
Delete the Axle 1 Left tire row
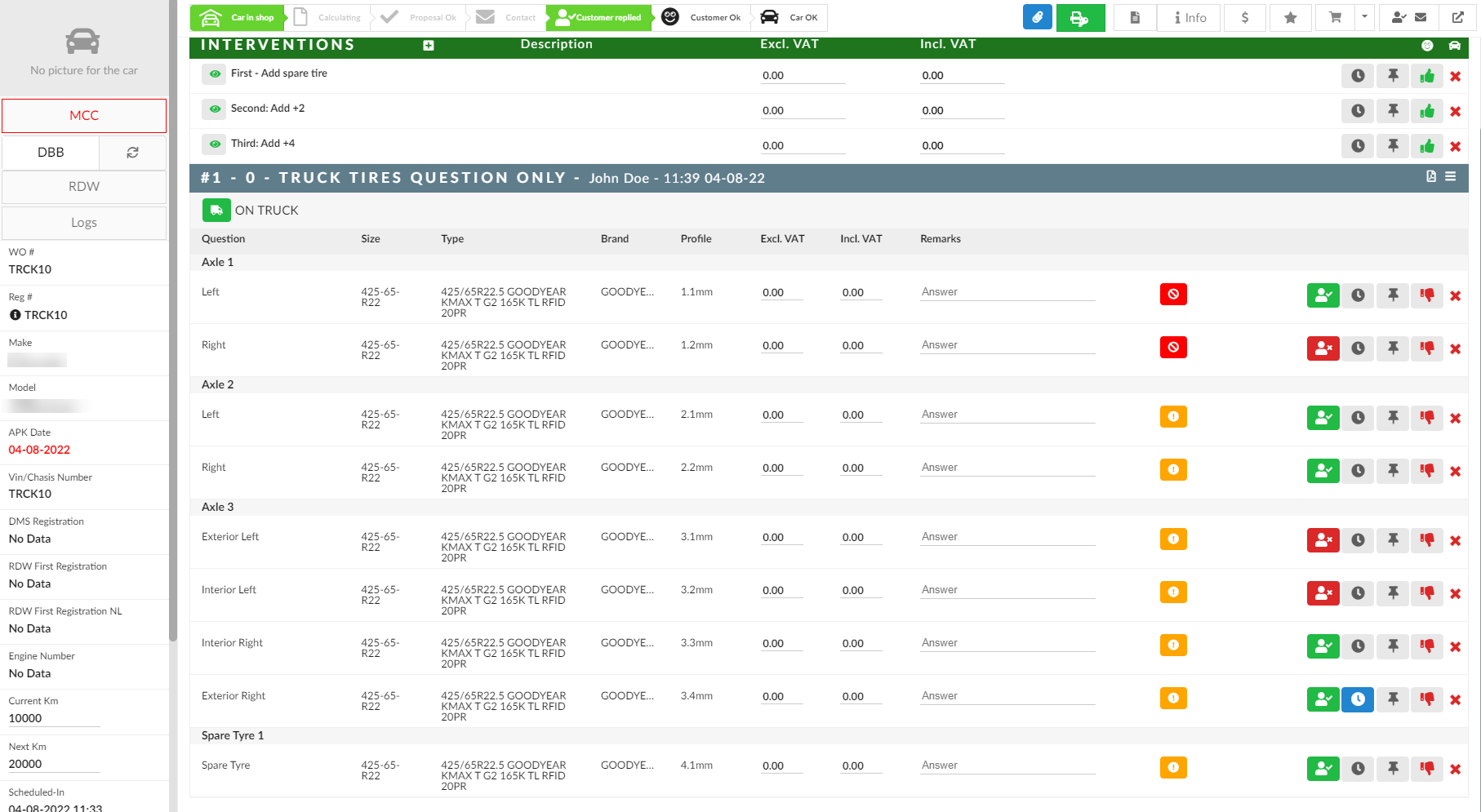pyautogui.click(x=1455, y=296)
